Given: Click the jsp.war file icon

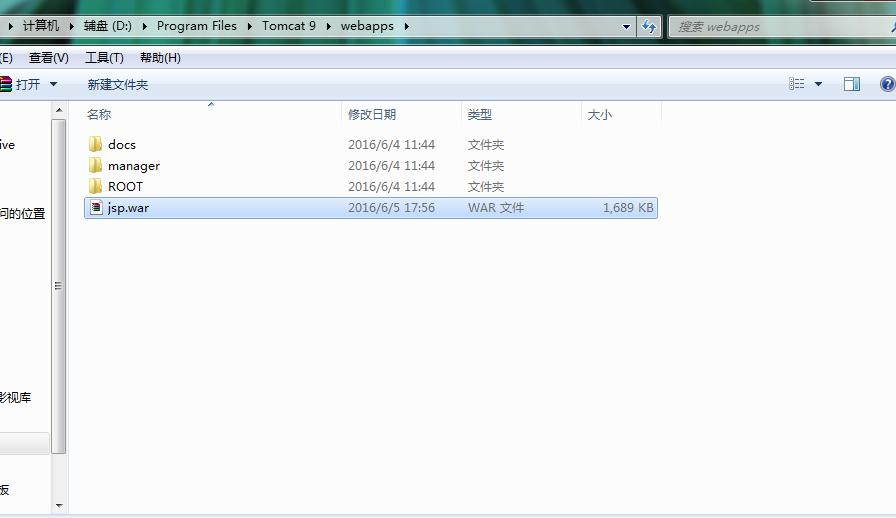Looking at the screenshot, I should (x=96, y=208).
